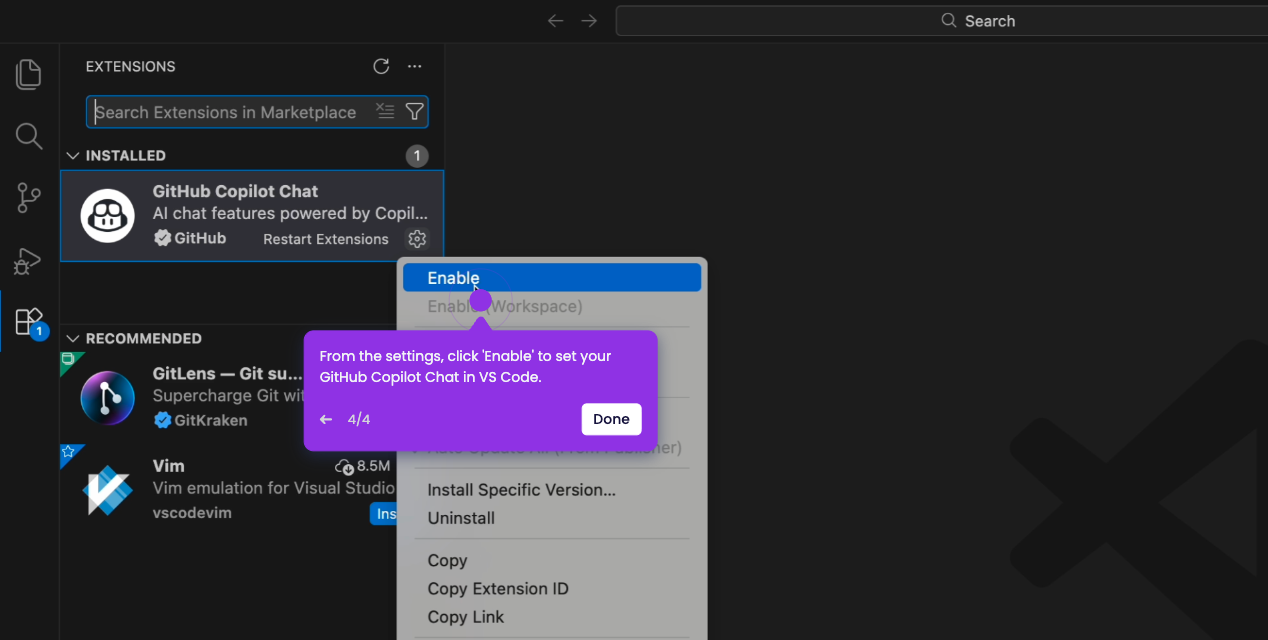Click Done in the tutorial tooltip
Viewport: 1268px width, 640px height.
click(611, 419)
